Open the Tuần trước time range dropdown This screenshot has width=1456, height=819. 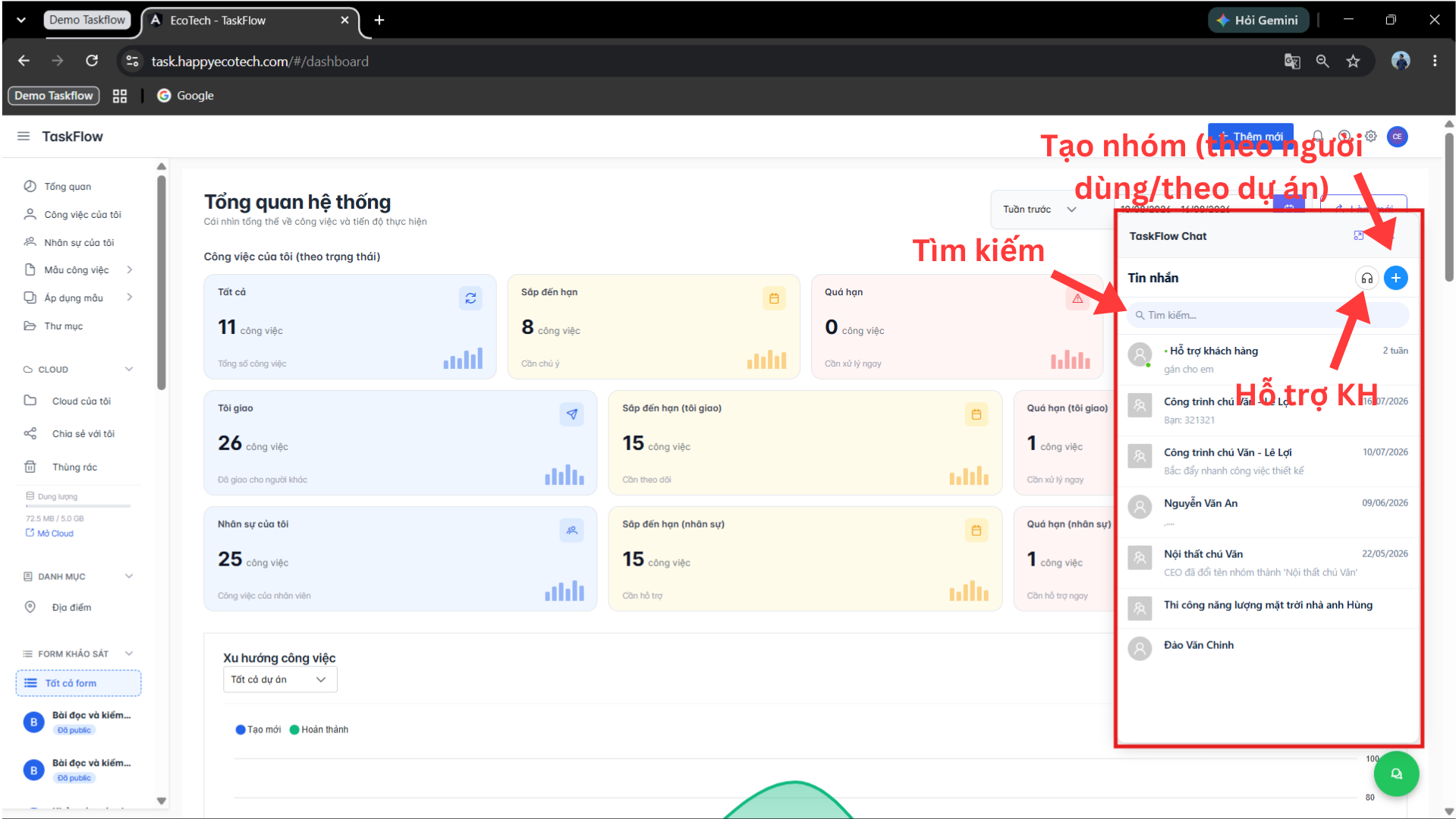click(x=1039, y=209)
